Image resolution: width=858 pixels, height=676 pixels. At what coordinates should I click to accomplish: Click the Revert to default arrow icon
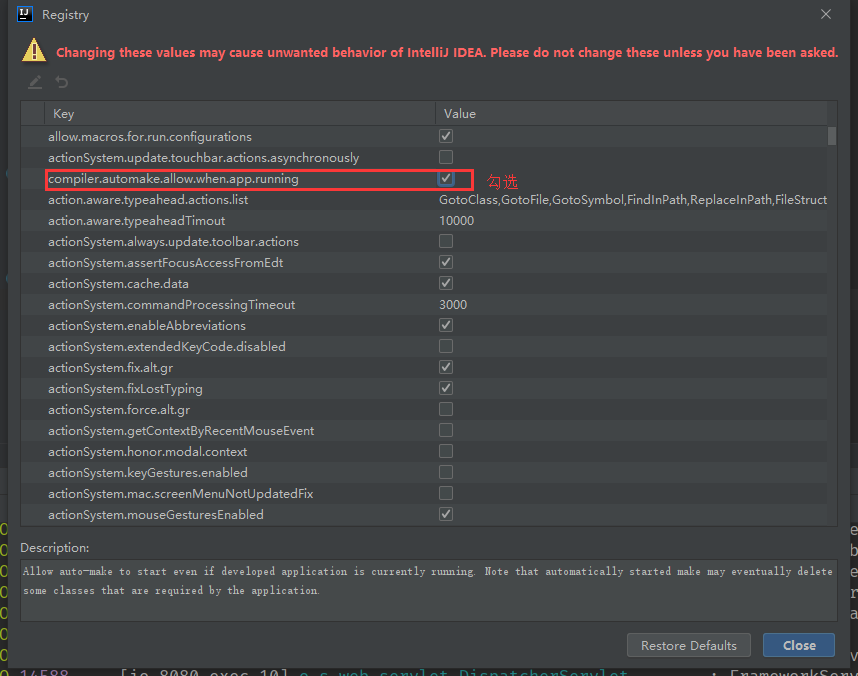pos(62,82)
